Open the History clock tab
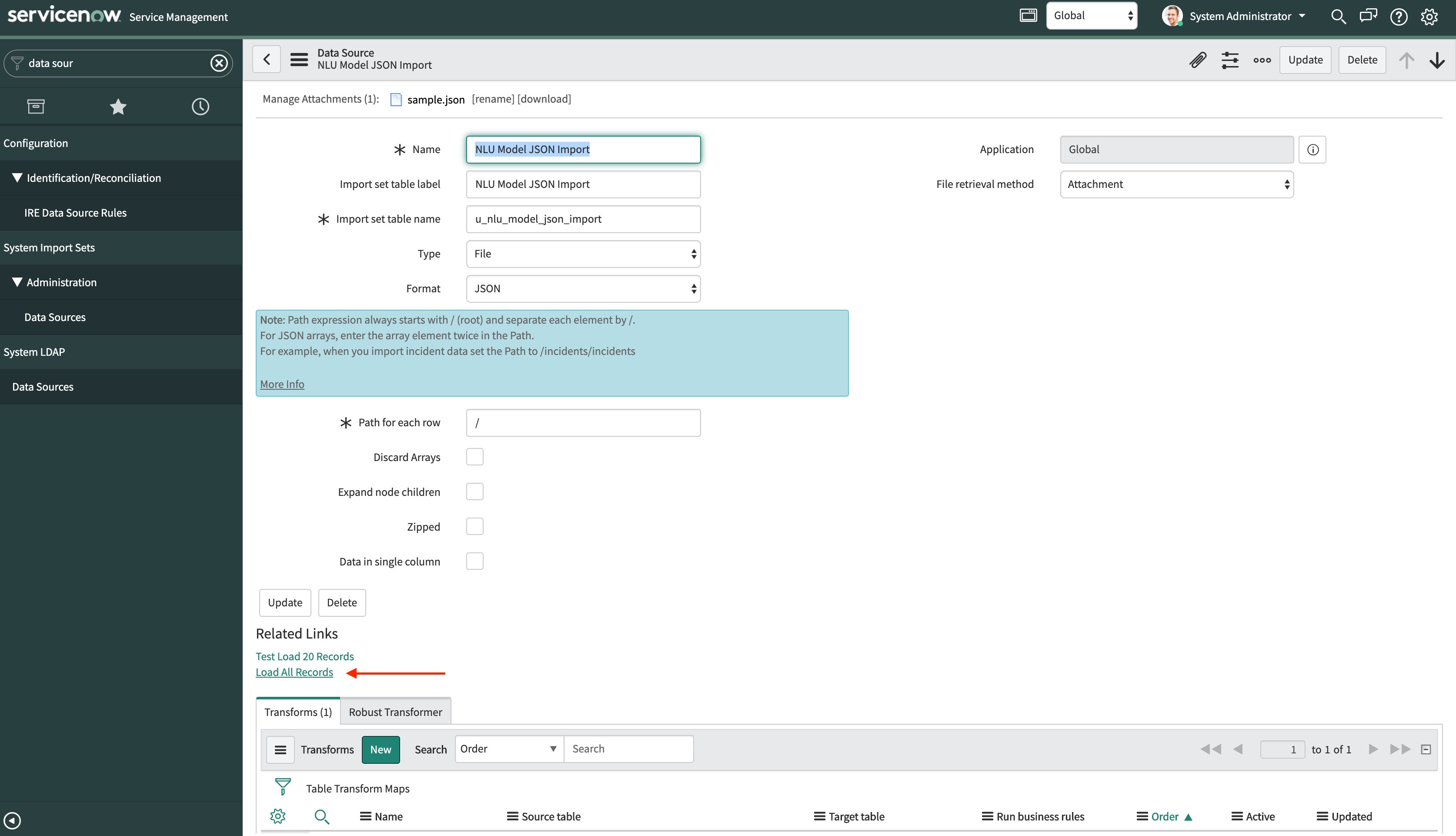Viewport: 1456px width, 836px height. (200, 106)
